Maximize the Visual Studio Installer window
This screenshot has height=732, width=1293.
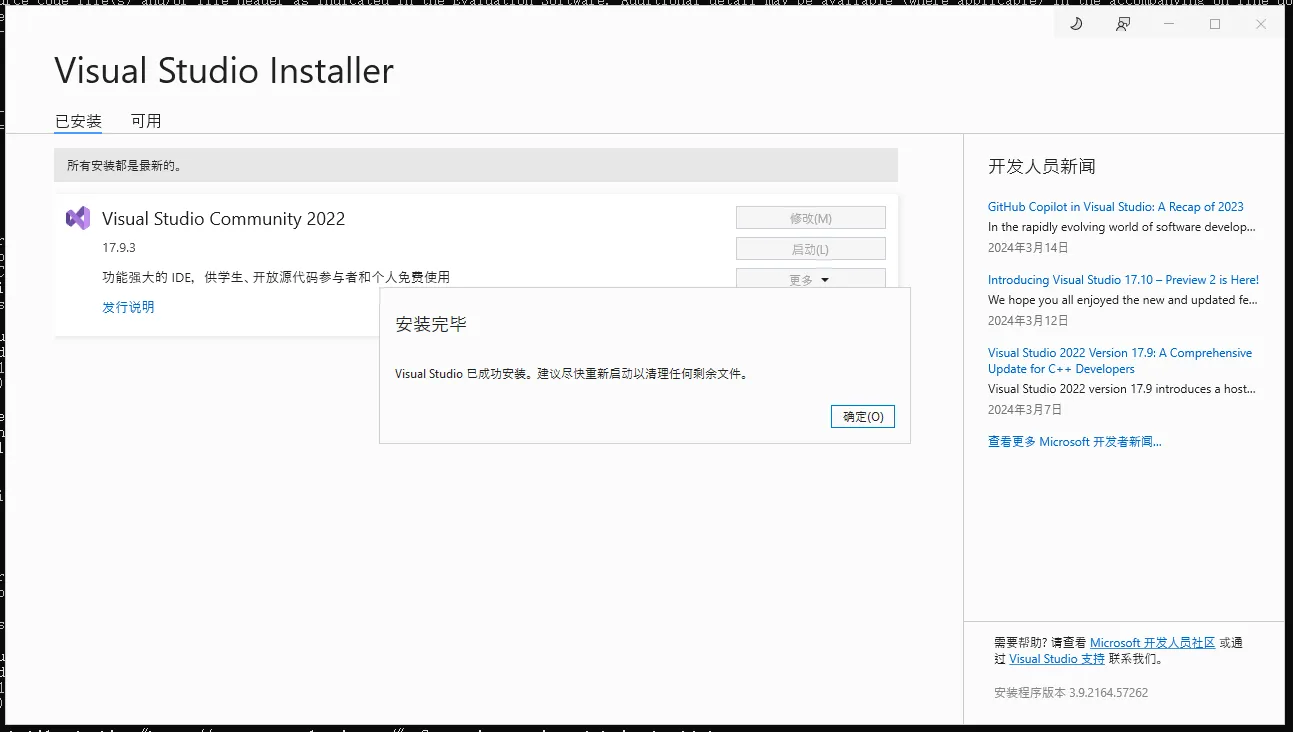pyautogui.click(x=1215, y=24)
